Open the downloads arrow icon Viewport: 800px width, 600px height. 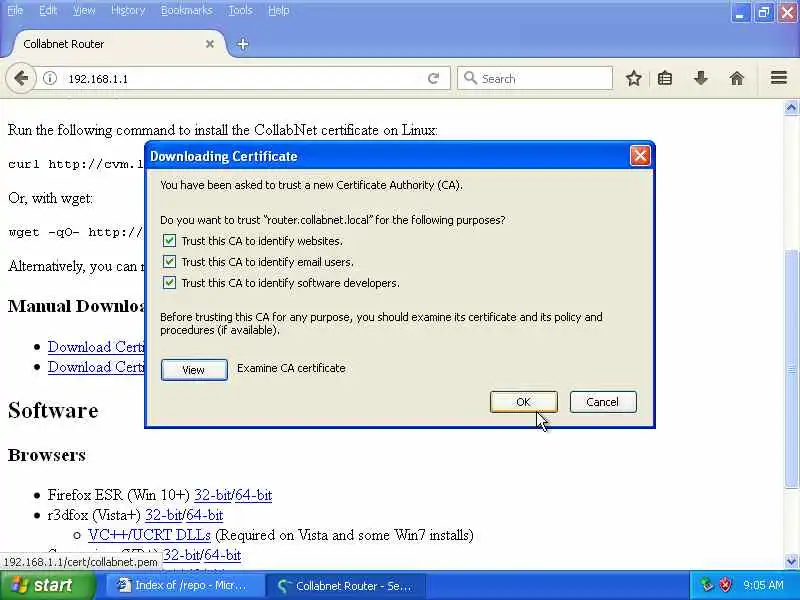tap(701, 79)
